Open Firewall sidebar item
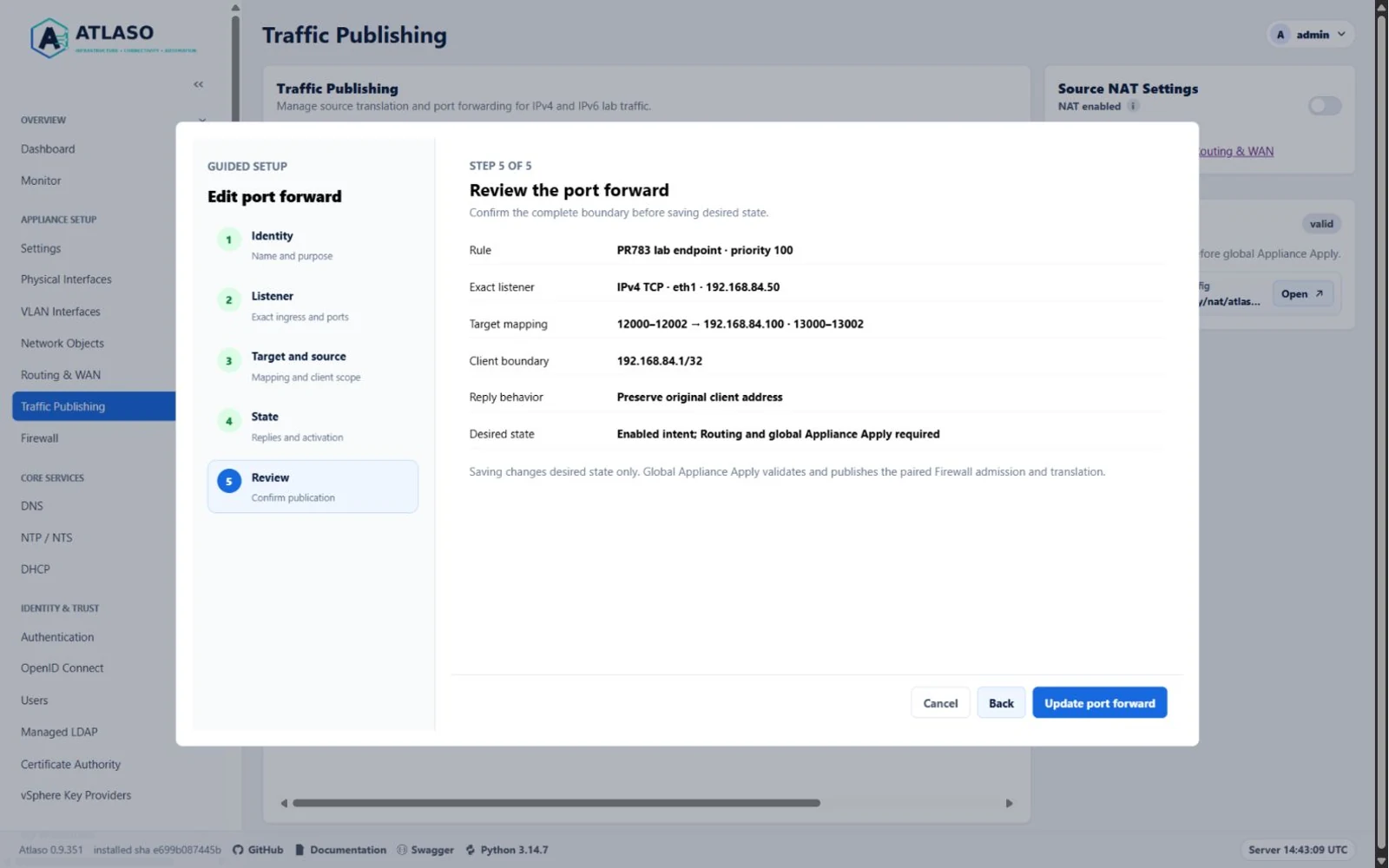Viewport: 1389px width, 868px height. 40,438
